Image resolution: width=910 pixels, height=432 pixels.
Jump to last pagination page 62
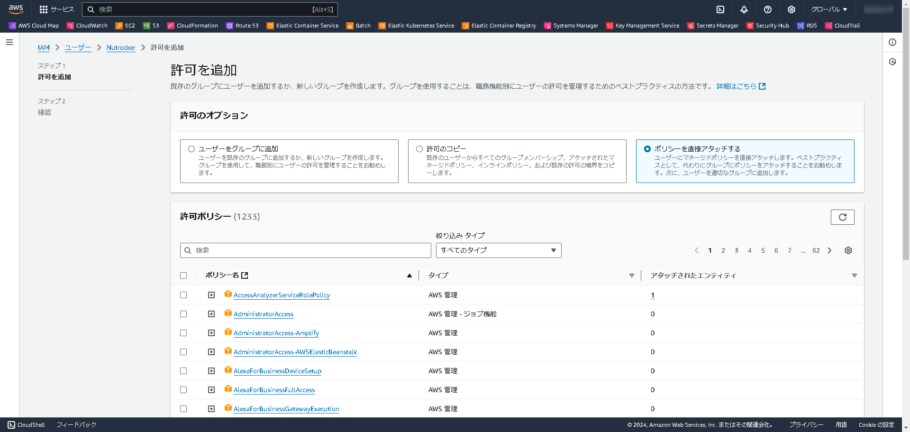pos(816,250)
